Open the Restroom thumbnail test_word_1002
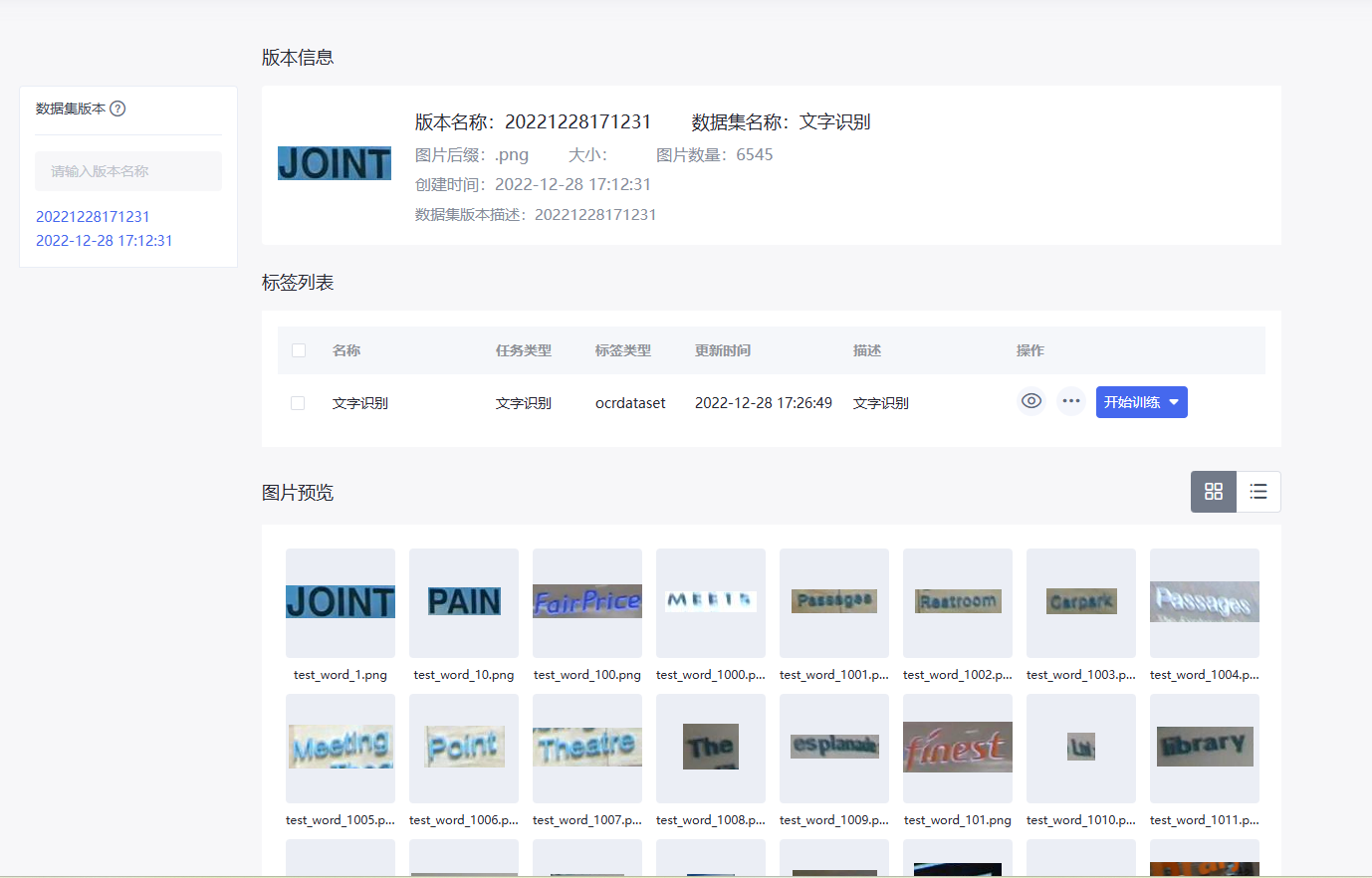1372x878 pixels. (x=958, y=602)
